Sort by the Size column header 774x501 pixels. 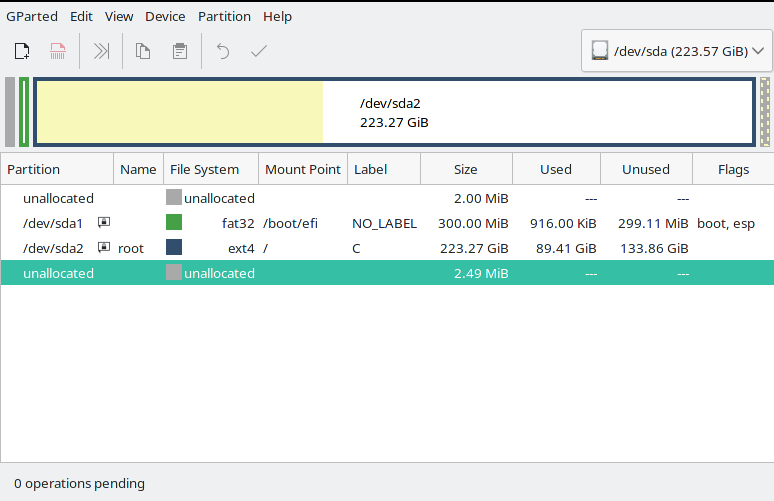[x=465, y=169]
